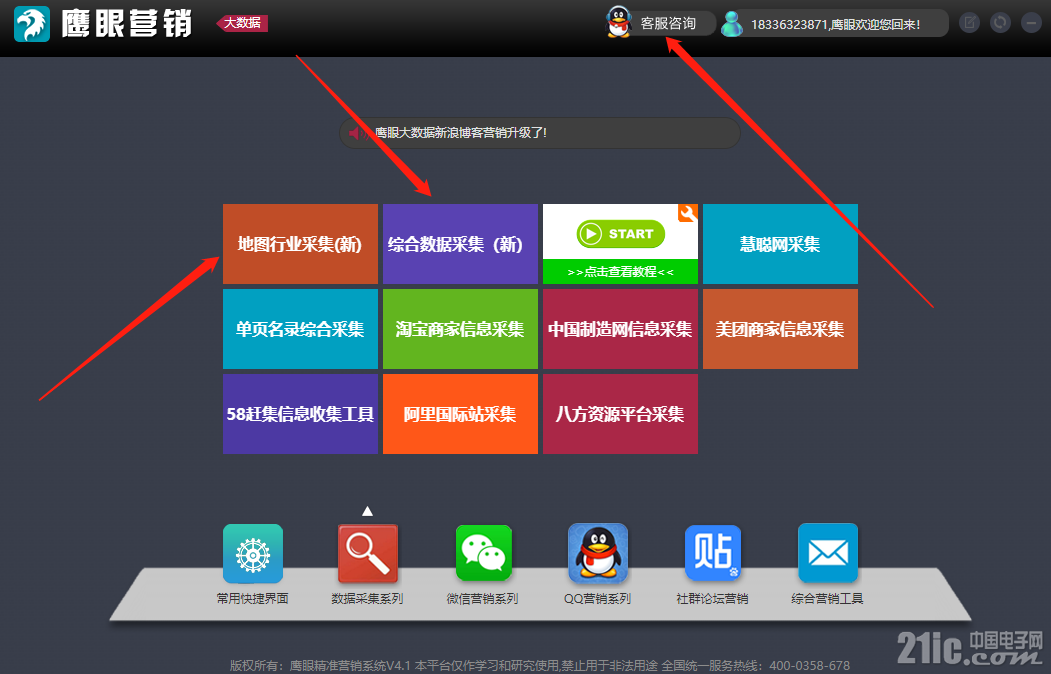Open 淘宝商家信息采集 tile

click(x=460, y=329)
